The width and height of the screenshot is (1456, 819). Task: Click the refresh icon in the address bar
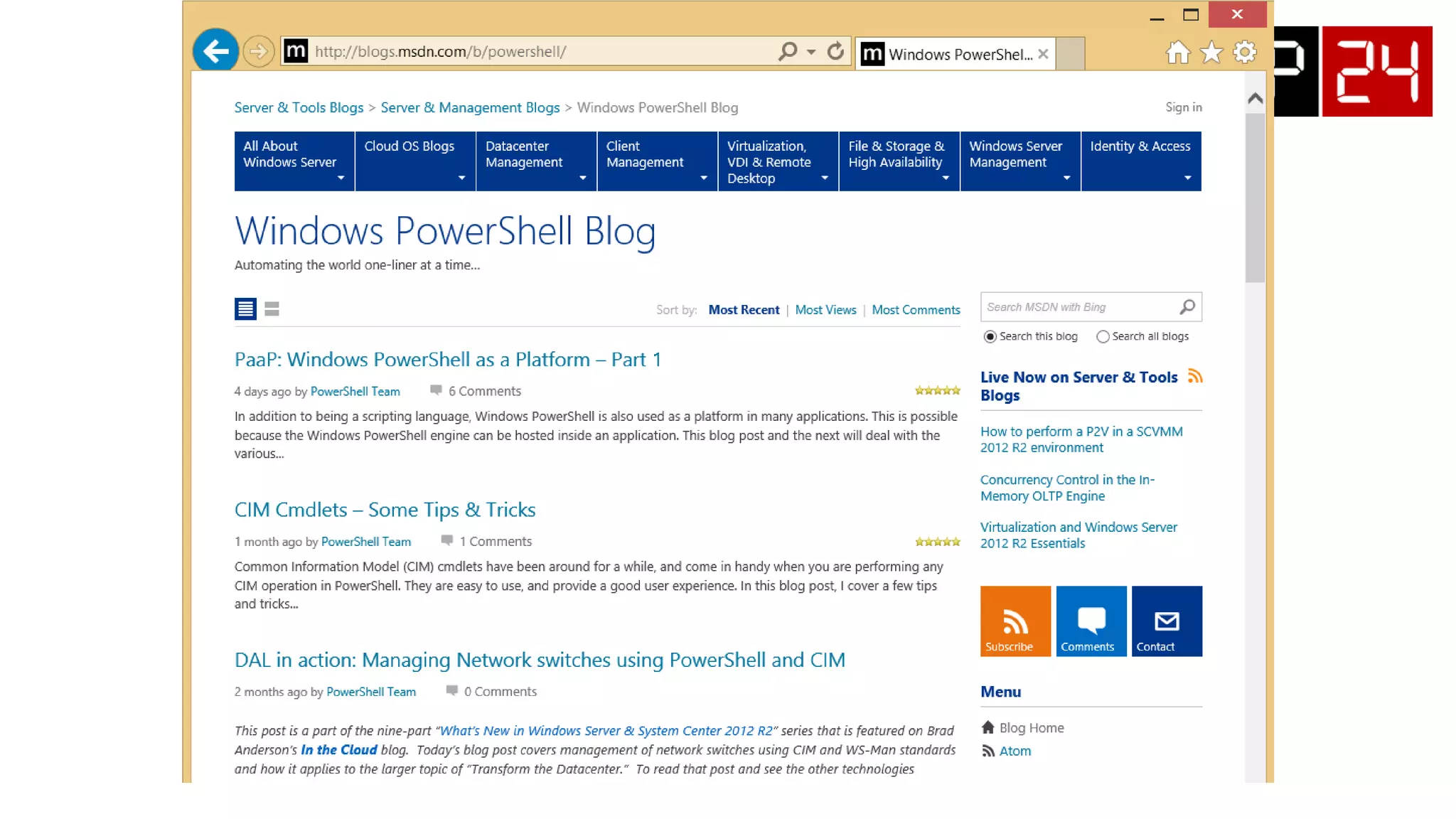tap(835, 51)
